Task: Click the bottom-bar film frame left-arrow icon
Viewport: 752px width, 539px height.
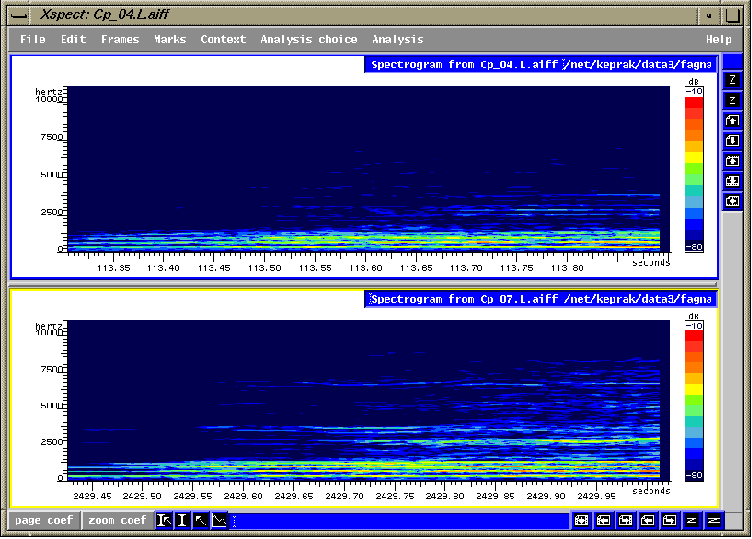Action: (603, 520)
